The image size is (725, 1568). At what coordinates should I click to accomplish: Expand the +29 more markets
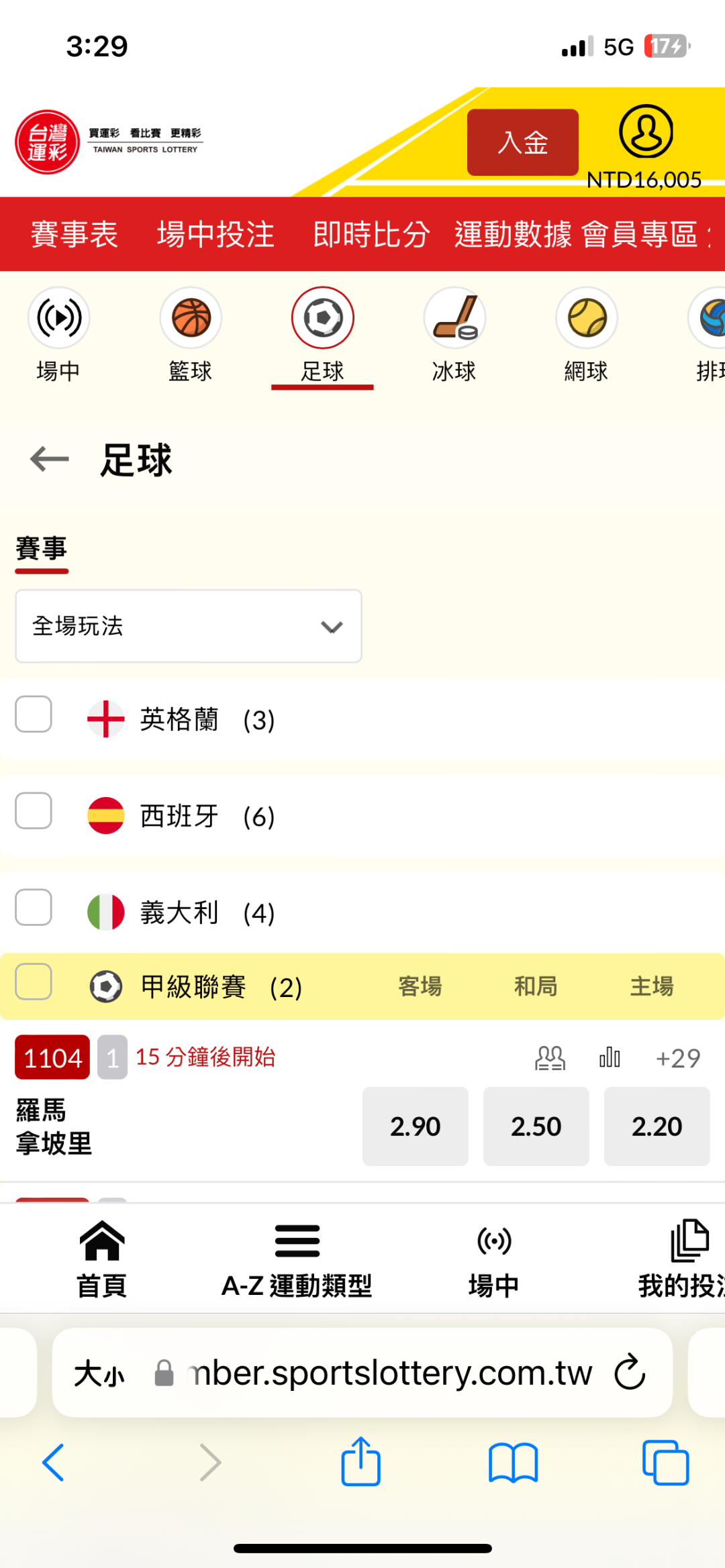678,1058
